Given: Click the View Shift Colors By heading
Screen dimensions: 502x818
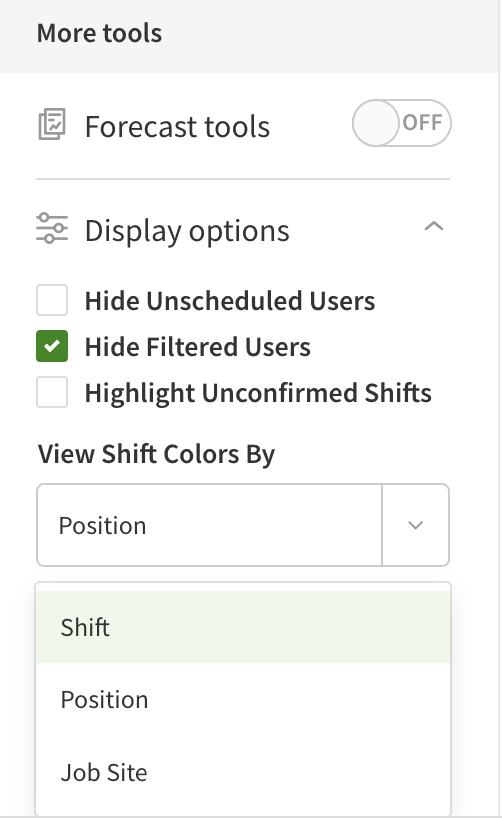Looking at the screenshot, I should pos(156,454).
